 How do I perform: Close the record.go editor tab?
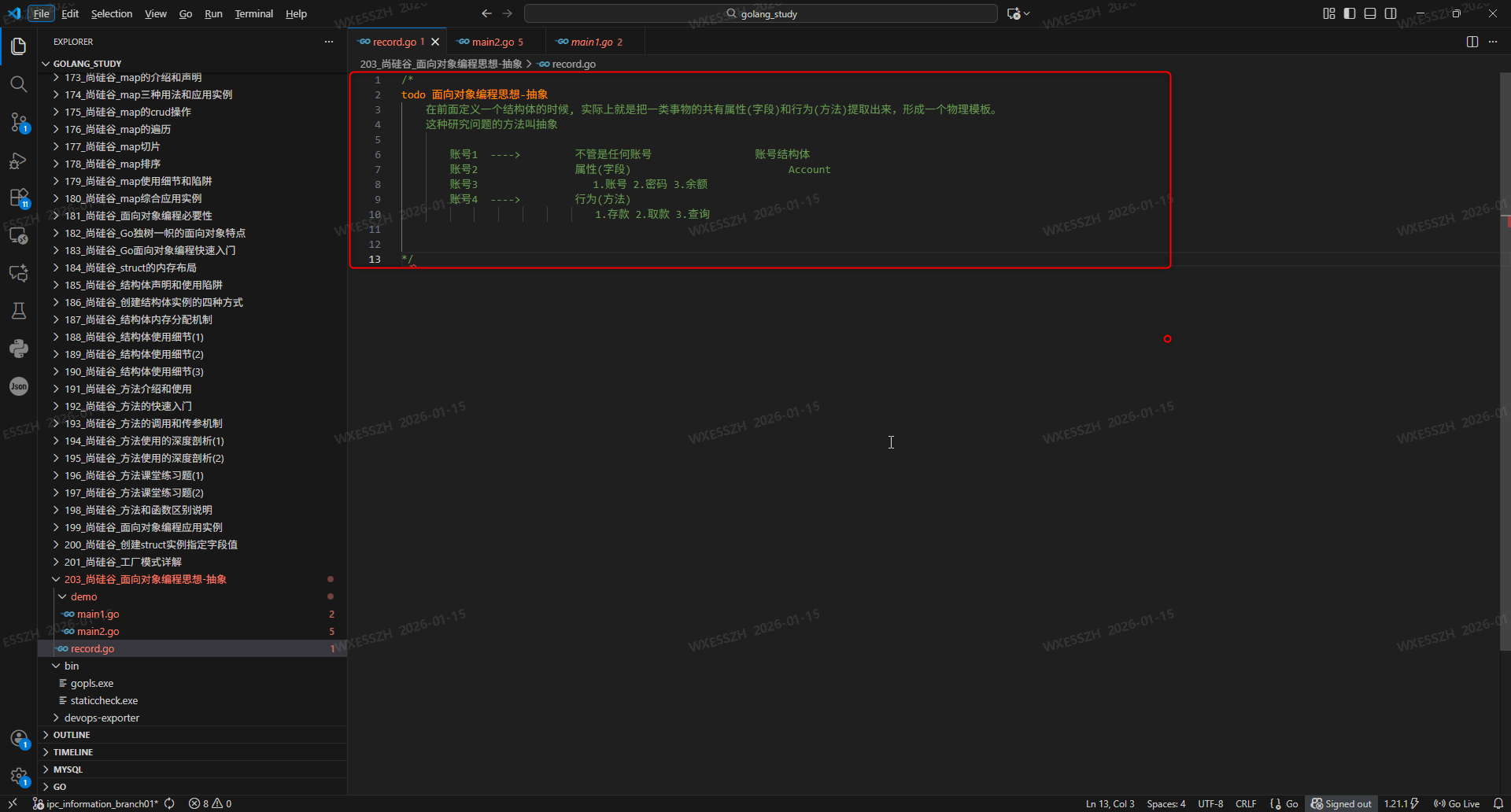(x=435, y=42)
